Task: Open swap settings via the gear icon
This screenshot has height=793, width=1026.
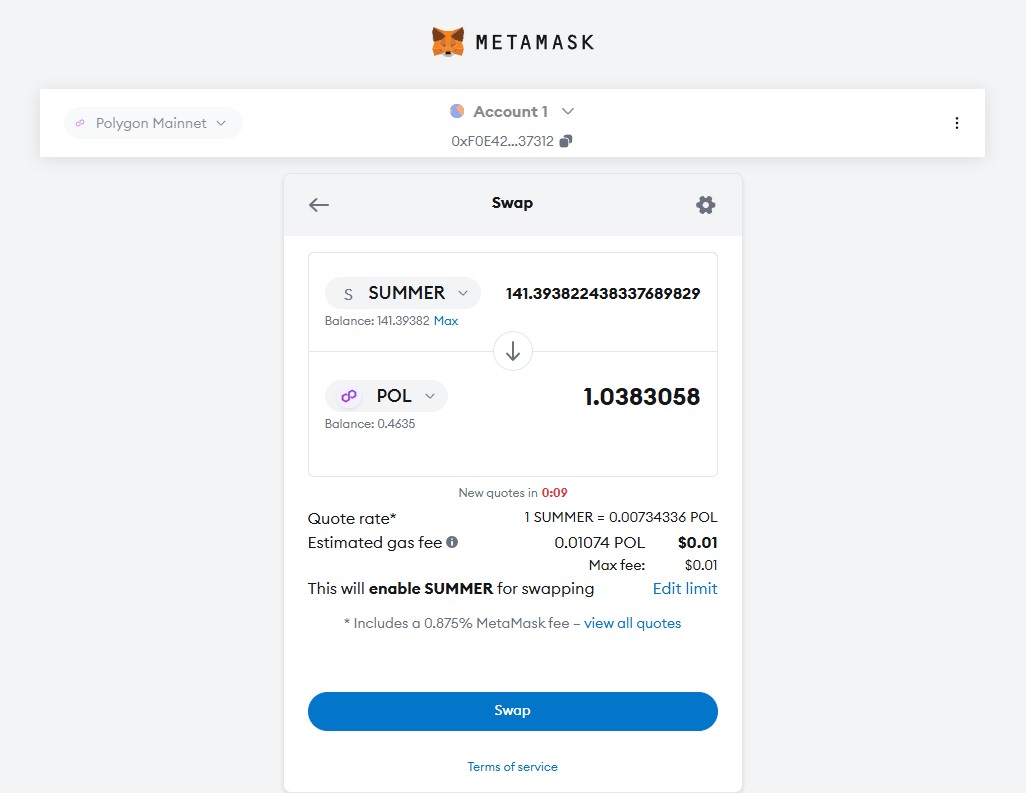Action: tap(705, 205)
